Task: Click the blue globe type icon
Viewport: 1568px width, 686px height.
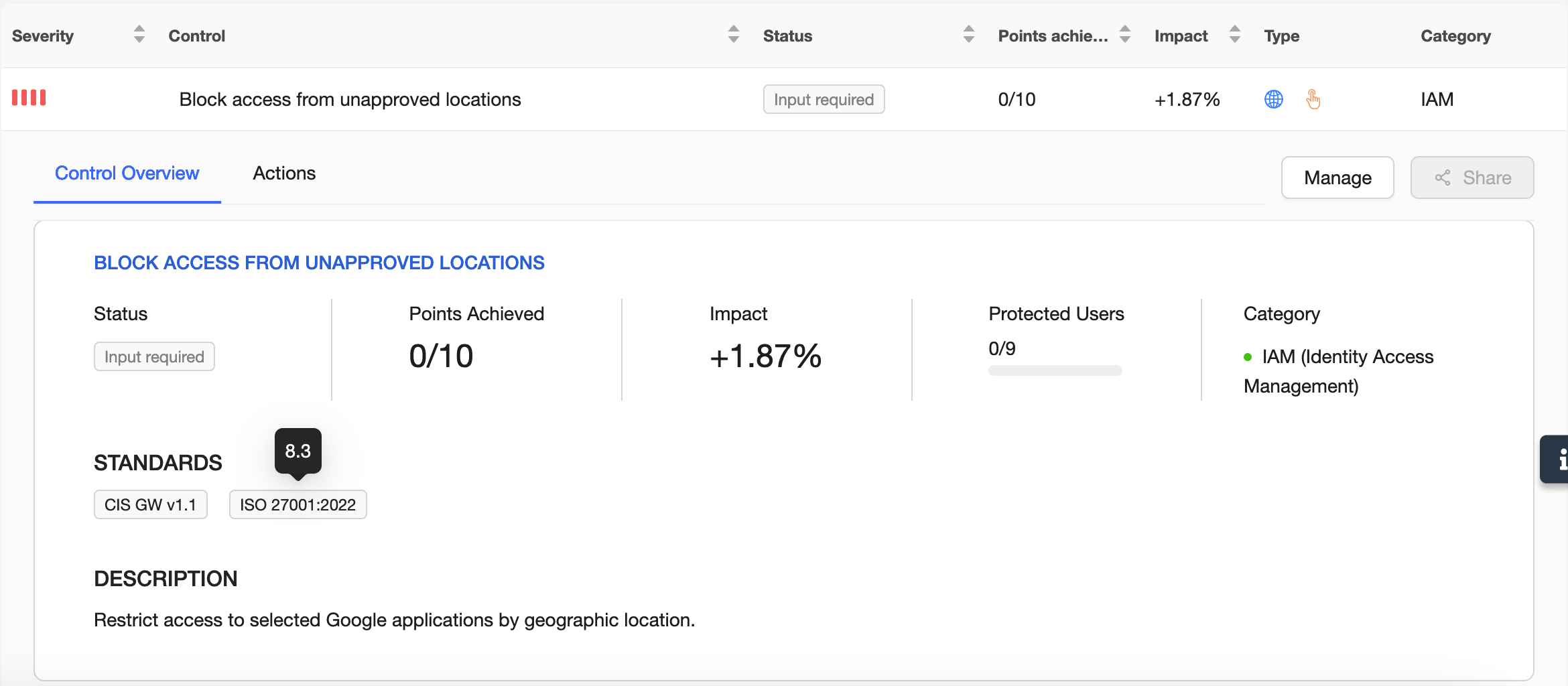Action: coord(1273,99)
